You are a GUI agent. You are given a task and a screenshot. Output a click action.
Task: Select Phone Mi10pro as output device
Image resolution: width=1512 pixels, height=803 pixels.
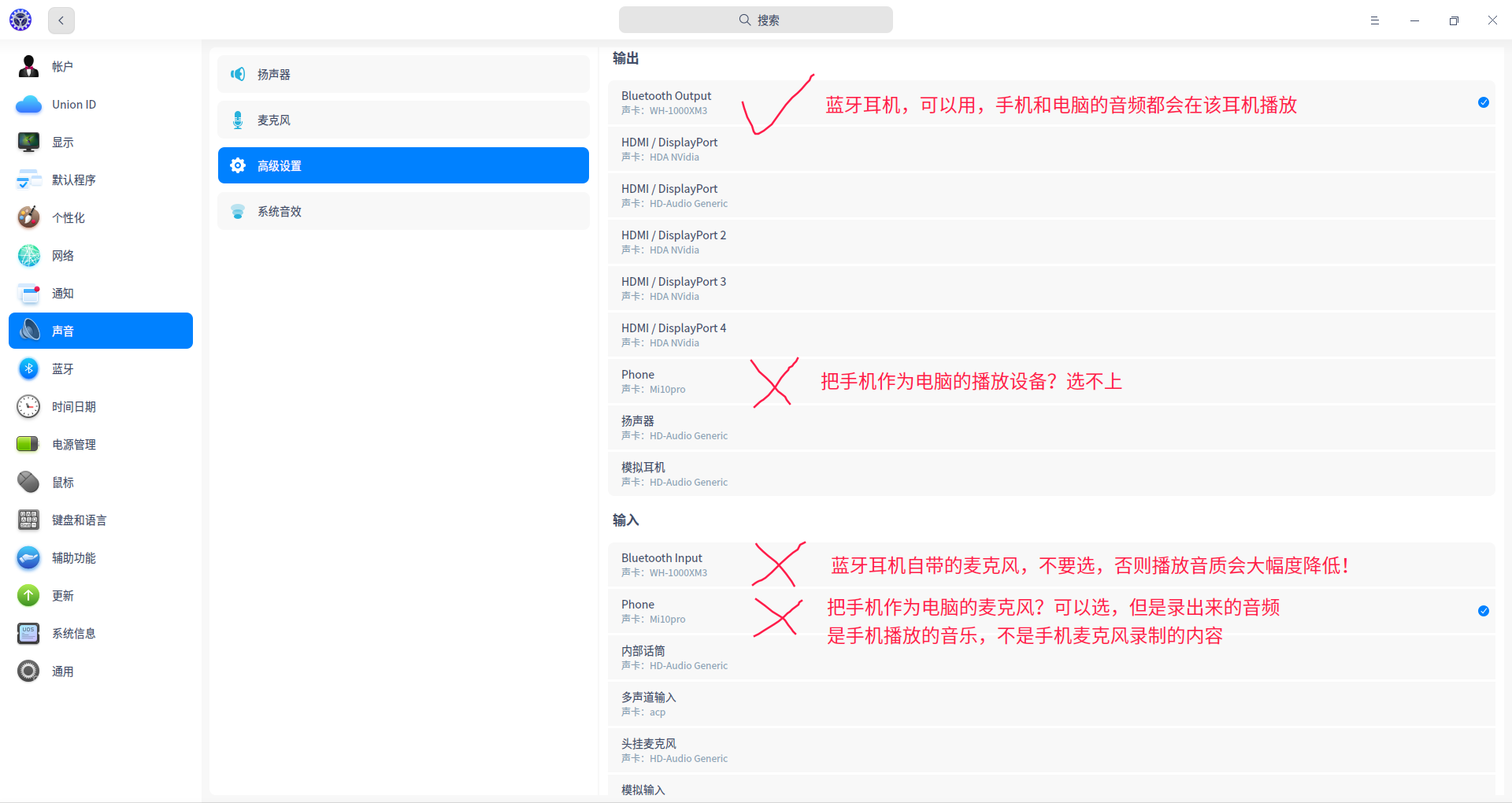coord(1051,381)
